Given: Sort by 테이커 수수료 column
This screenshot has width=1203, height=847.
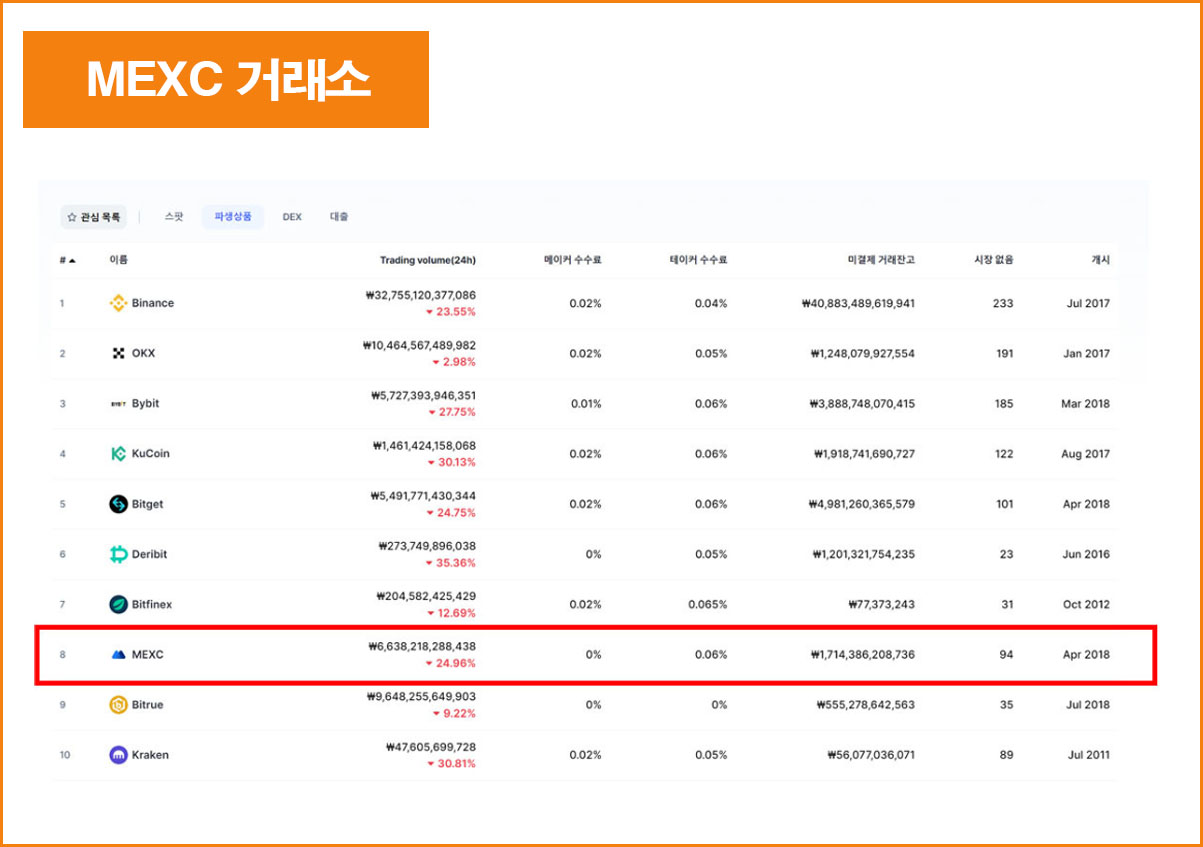Looking at the screenshot, I should 698,260.
